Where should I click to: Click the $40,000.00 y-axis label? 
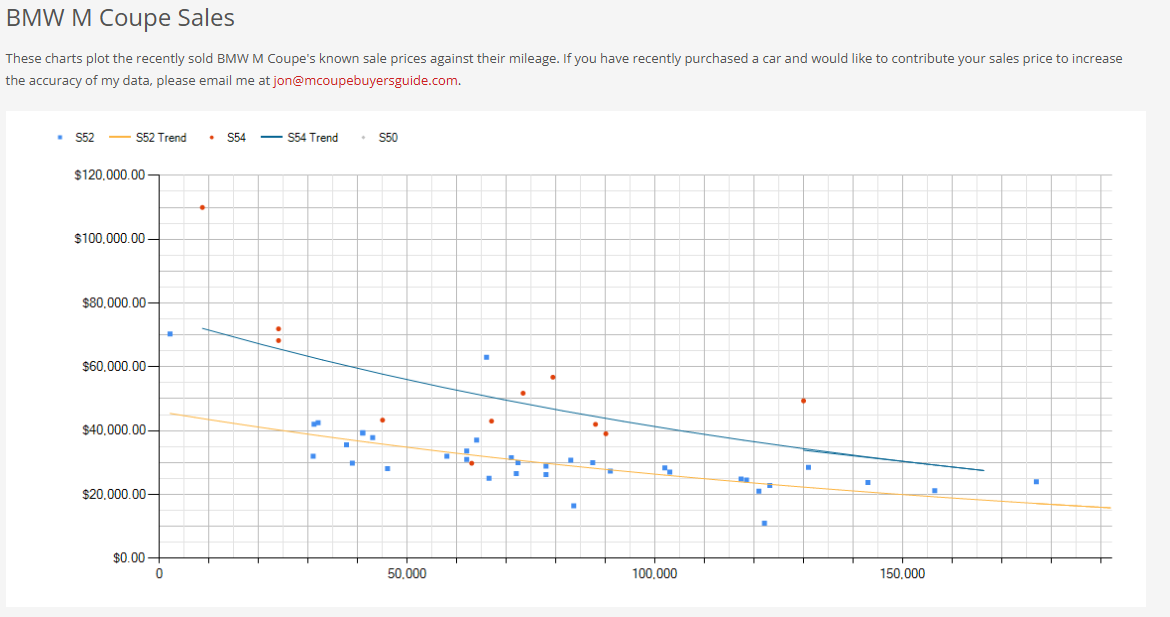113,430
